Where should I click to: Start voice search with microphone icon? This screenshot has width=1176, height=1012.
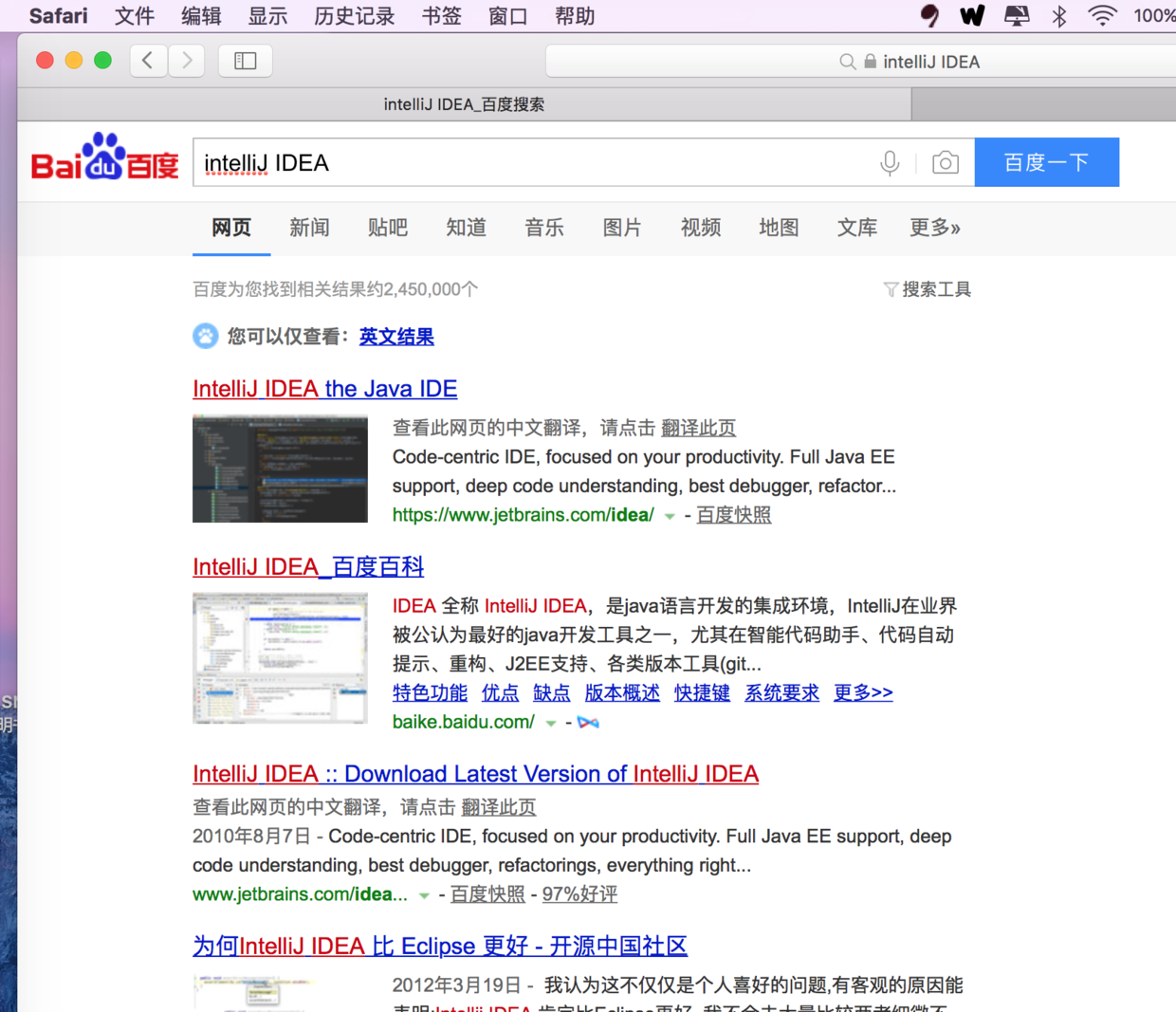pyautogui.click(x=890, y=163)
